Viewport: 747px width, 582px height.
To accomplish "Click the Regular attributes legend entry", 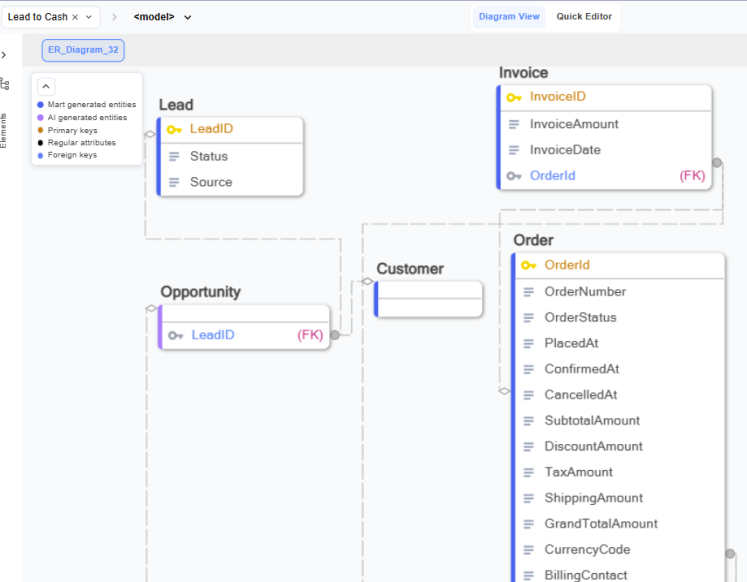I will [x=81, y=142].
